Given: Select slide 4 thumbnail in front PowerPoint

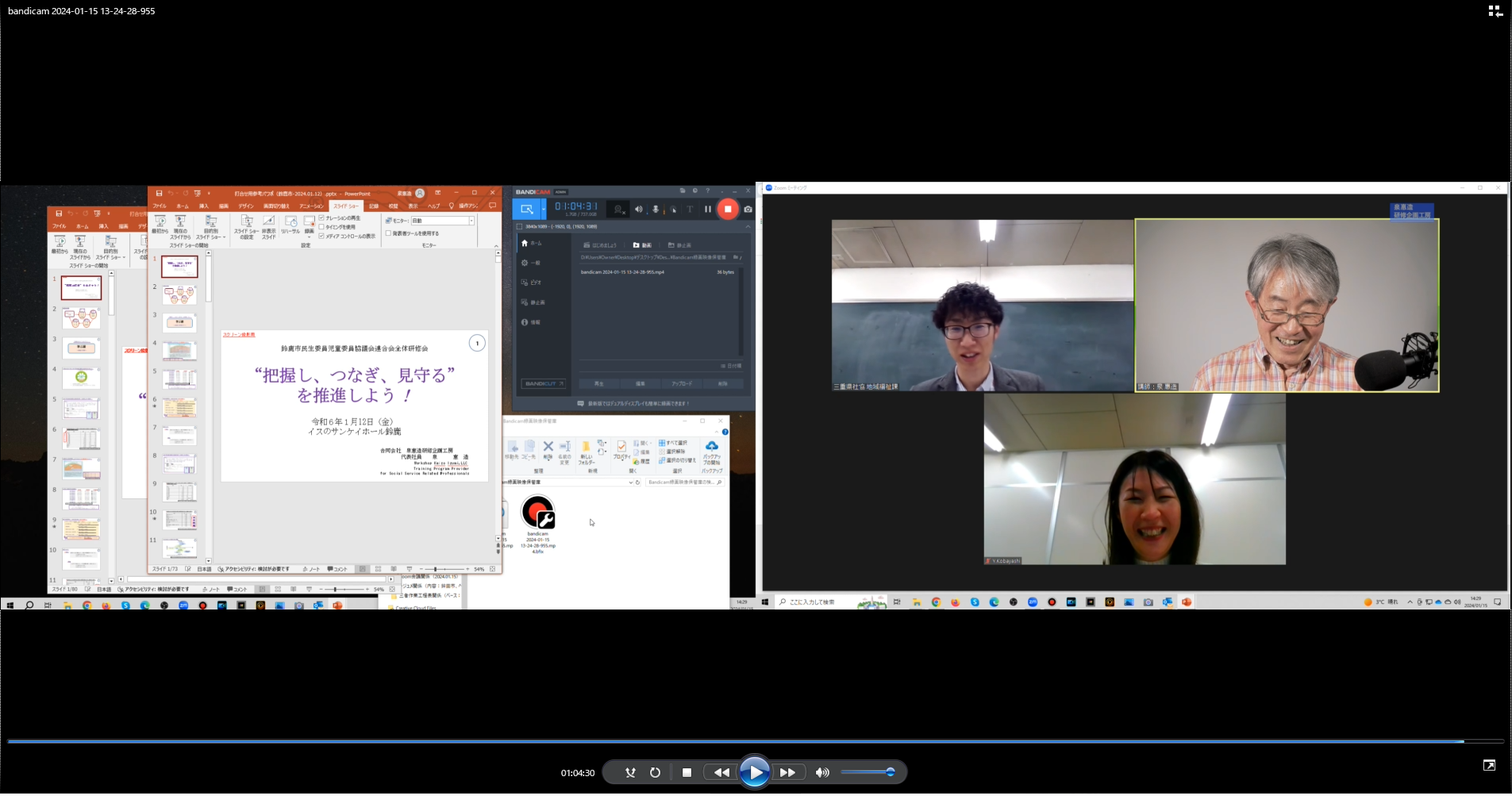Looking at the screenshot, I should [x=179, y=351].
